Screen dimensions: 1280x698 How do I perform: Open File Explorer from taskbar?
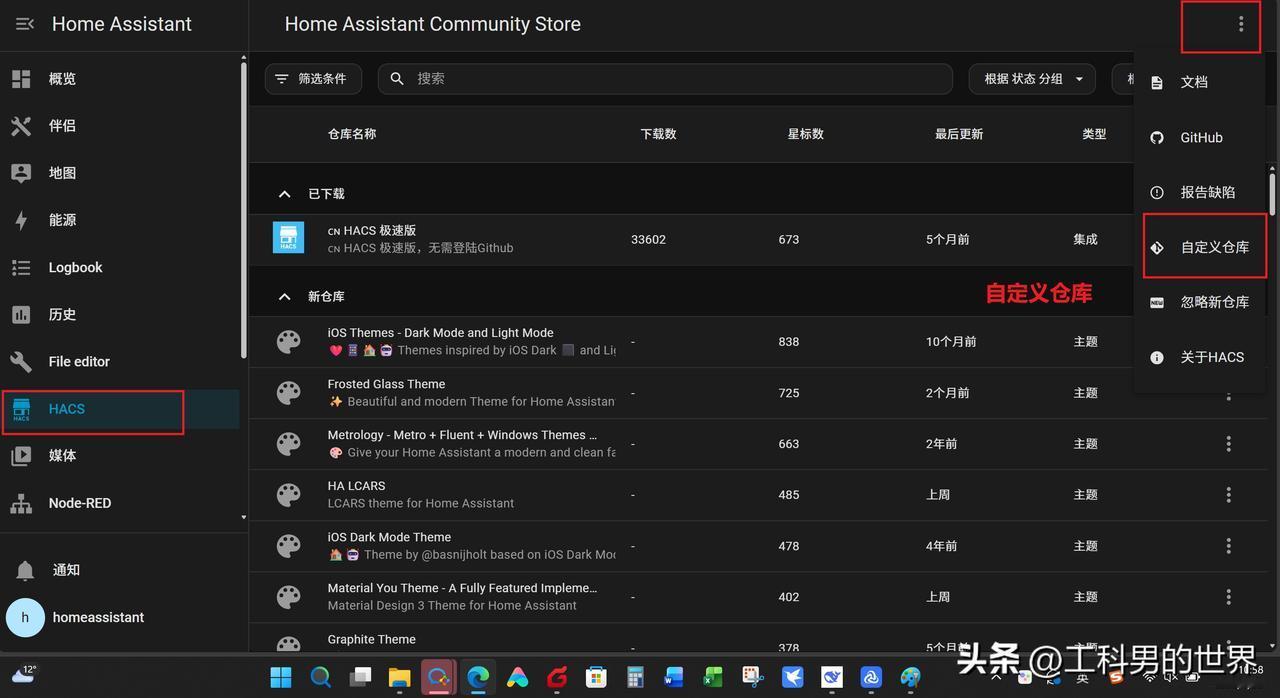399,678
